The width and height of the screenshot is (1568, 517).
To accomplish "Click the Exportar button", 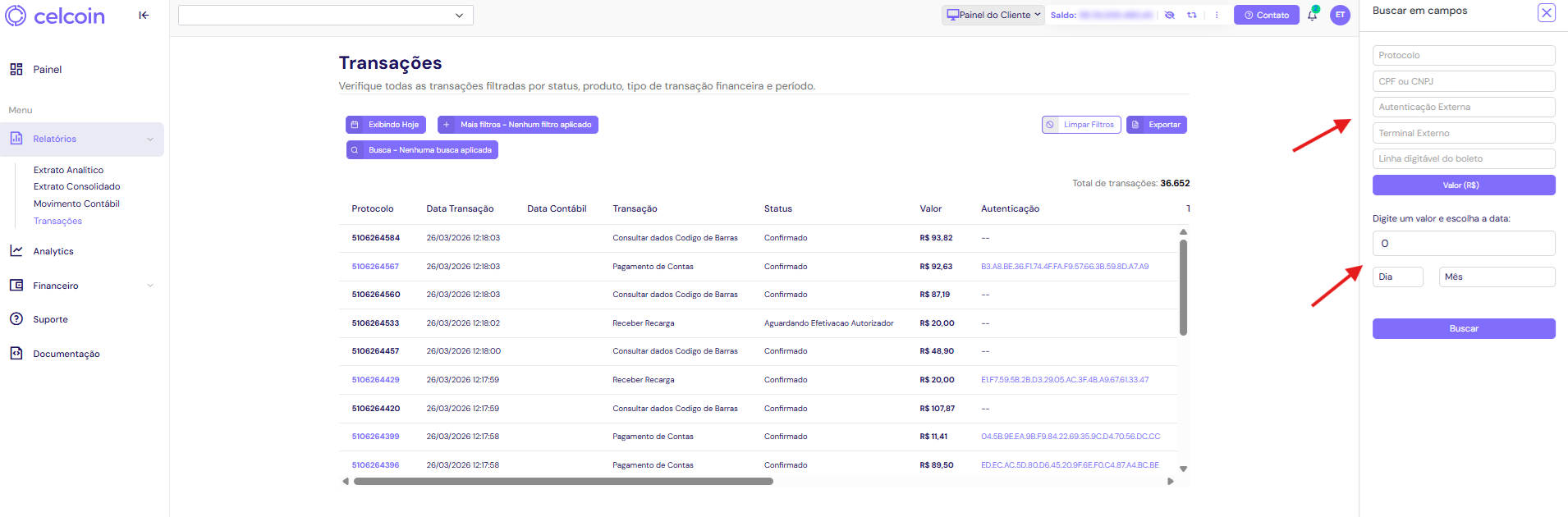I will click(1156, 125).
